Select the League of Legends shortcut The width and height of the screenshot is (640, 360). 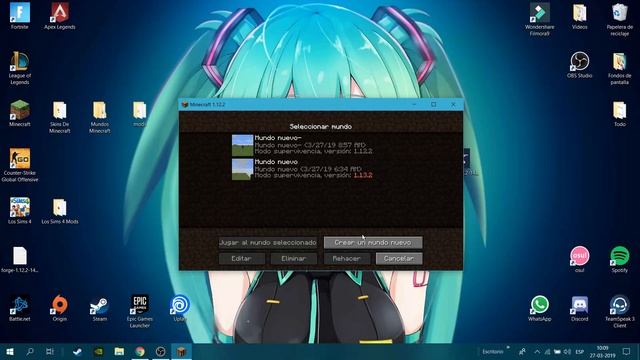(x=20, y=68)
